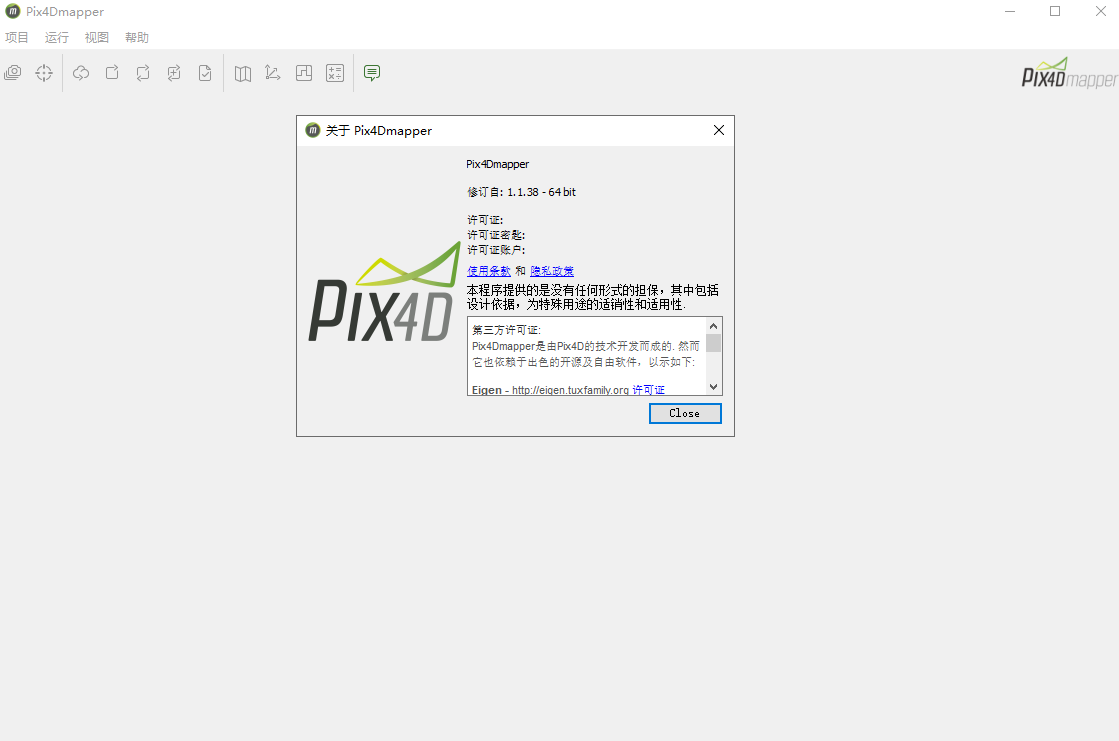Open the 运行 menu
1119x741 pixels.
click(x=56, y=37)
